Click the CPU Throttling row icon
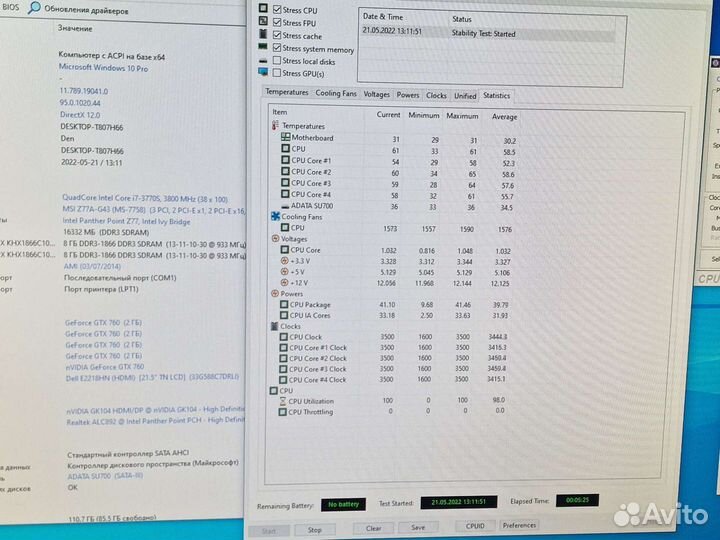 tap(283, 412)
